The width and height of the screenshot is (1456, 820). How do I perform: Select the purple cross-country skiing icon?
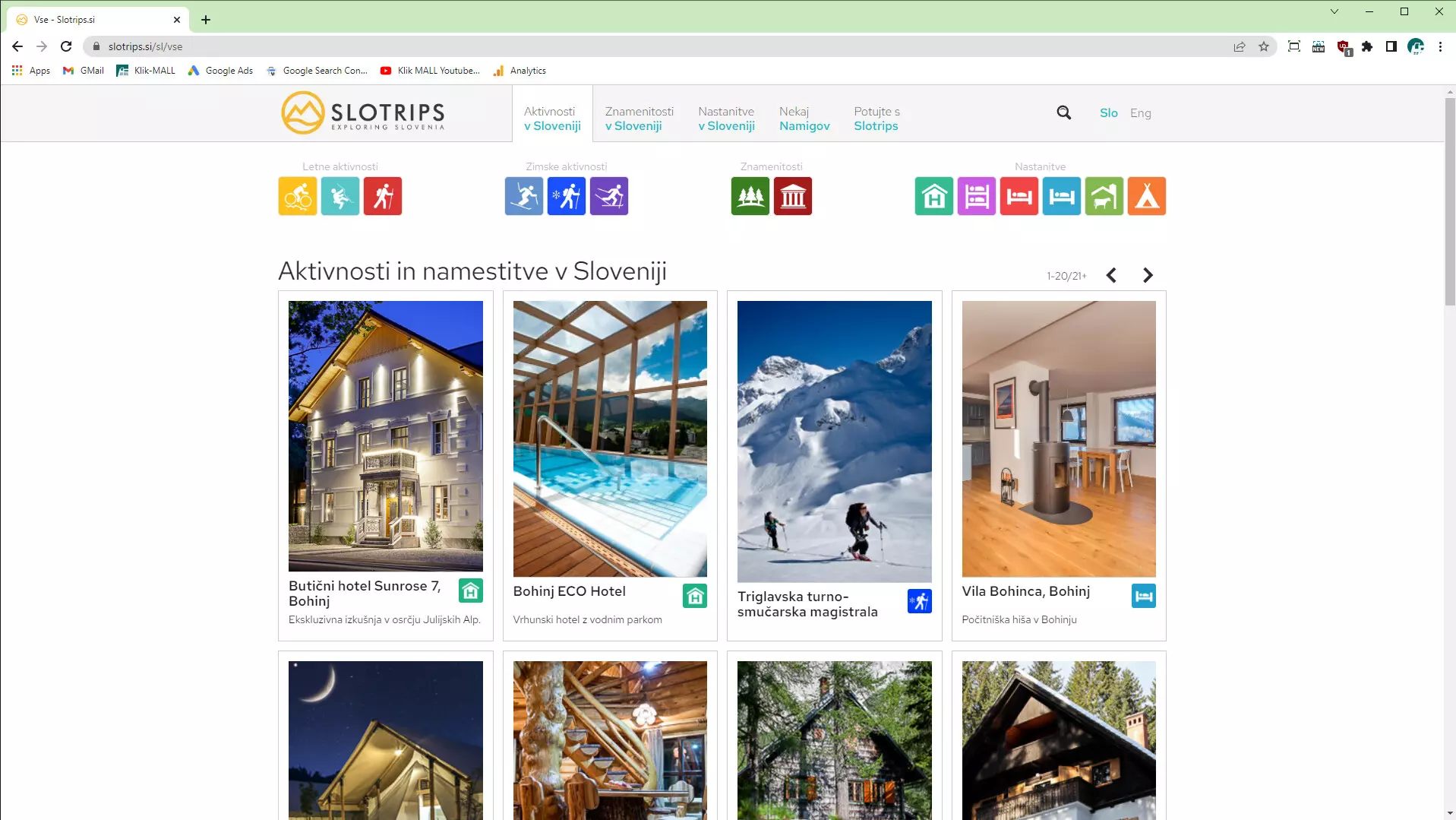click(608, 197)
